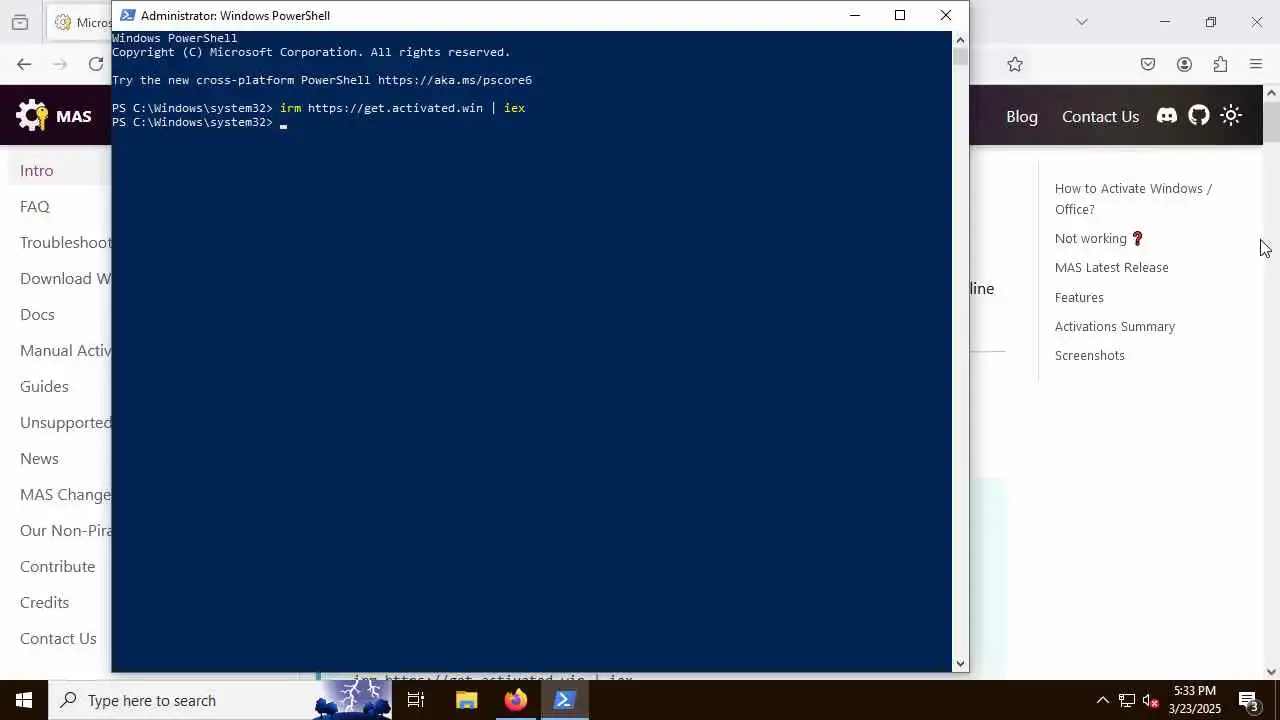The height and width of the screenshot is (720, 1280).
Task: Go back with the browser back arrow
Action: point(24,64)
